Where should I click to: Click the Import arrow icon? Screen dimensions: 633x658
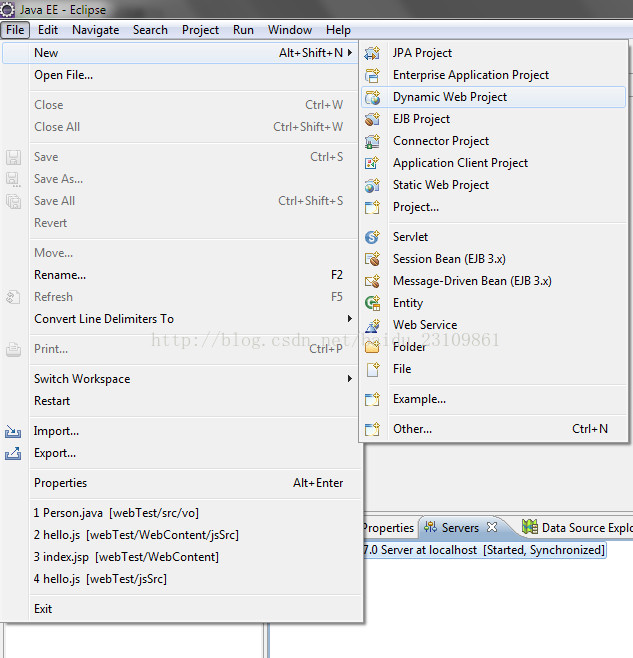(13, 431)
